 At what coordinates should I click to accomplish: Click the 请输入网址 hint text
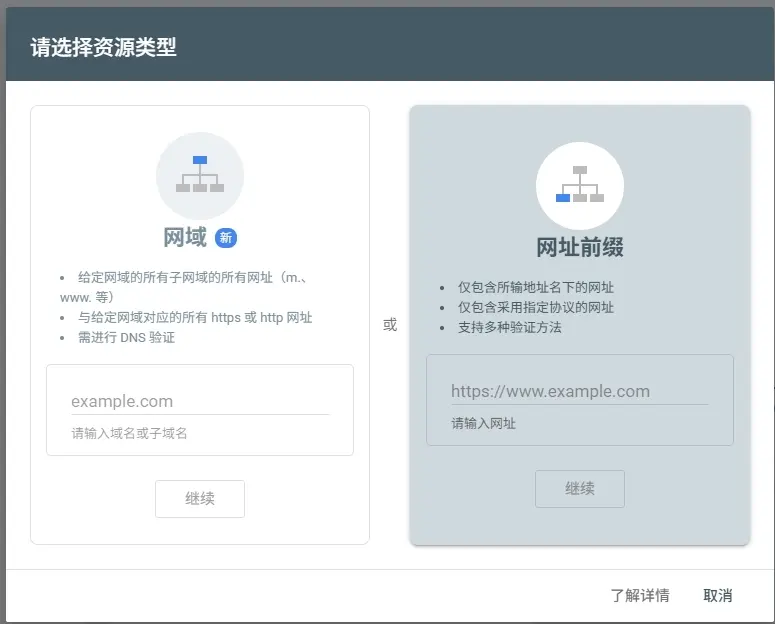click(x=483, y=423)
